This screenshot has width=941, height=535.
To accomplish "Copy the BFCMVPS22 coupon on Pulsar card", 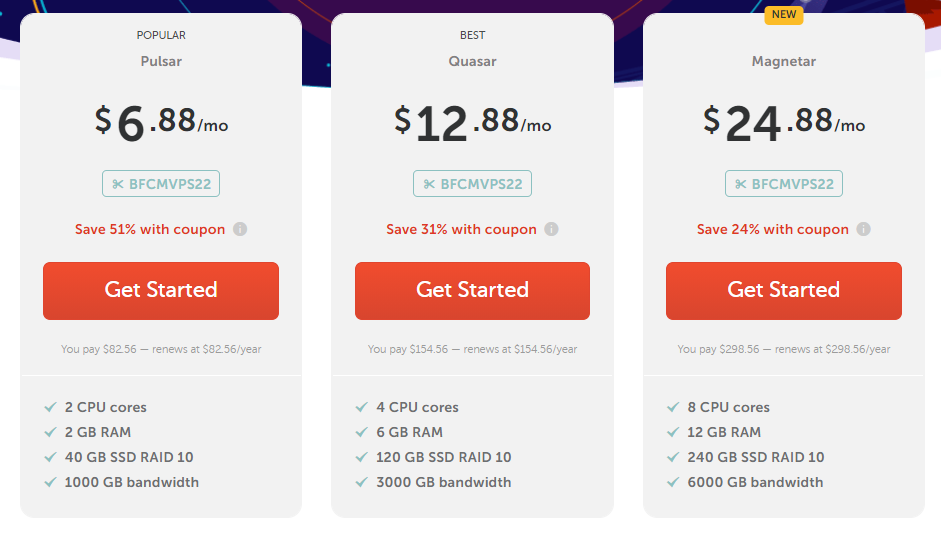I will (x=161, y=184).
